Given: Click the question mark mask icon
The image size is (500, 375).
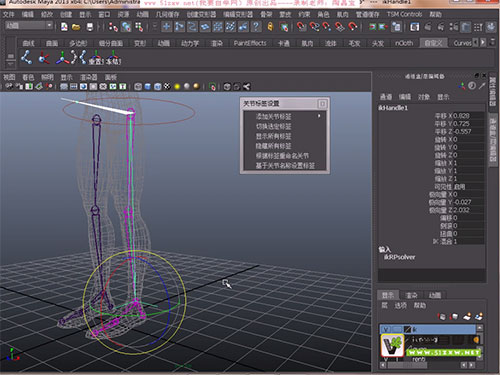Looking at the screenshot, I should (x=256, y=27).
